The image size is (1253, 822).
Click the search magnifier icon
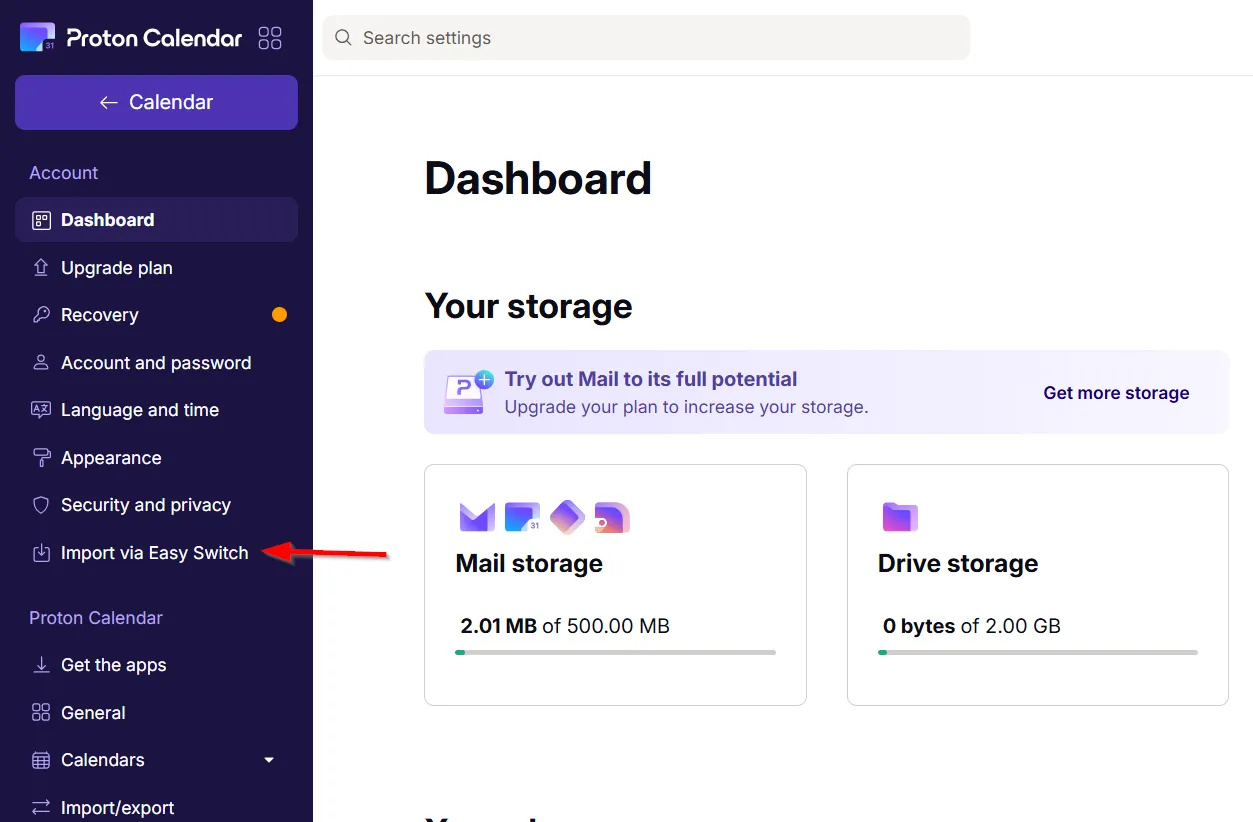(343, 38)
